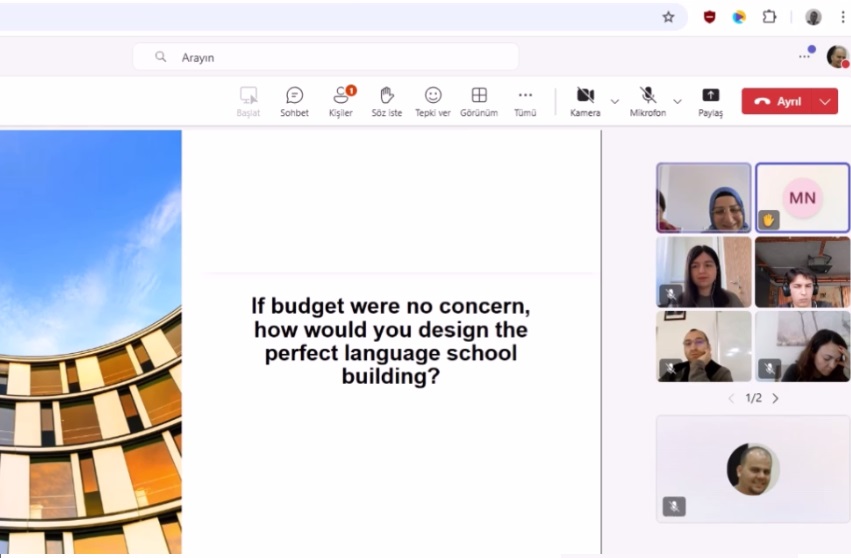Expand the Kamera options chevron

614,102
